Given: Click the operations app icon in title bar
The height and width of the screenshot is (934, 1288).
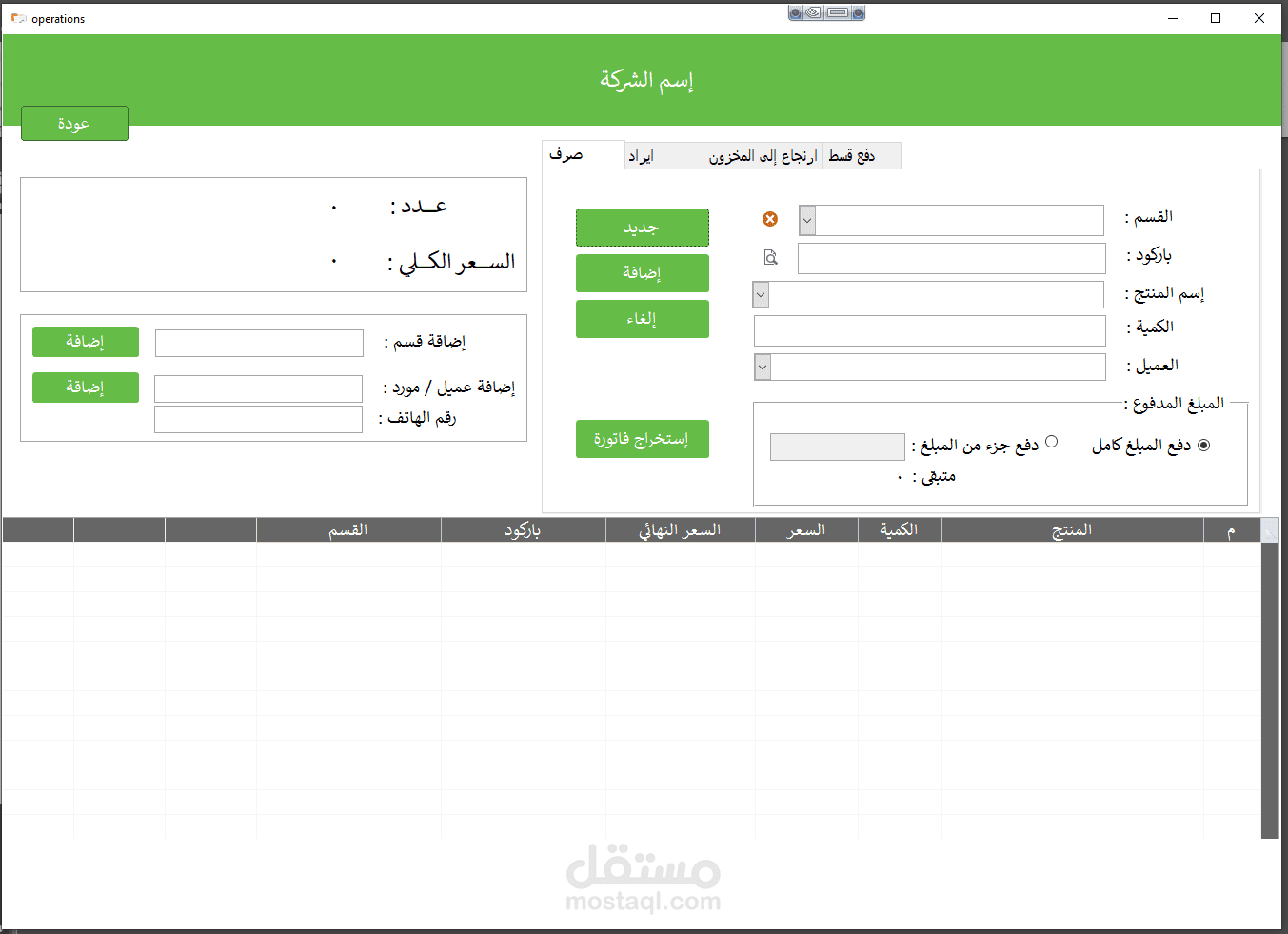Looking at the screenshot, I should (18, 18).
